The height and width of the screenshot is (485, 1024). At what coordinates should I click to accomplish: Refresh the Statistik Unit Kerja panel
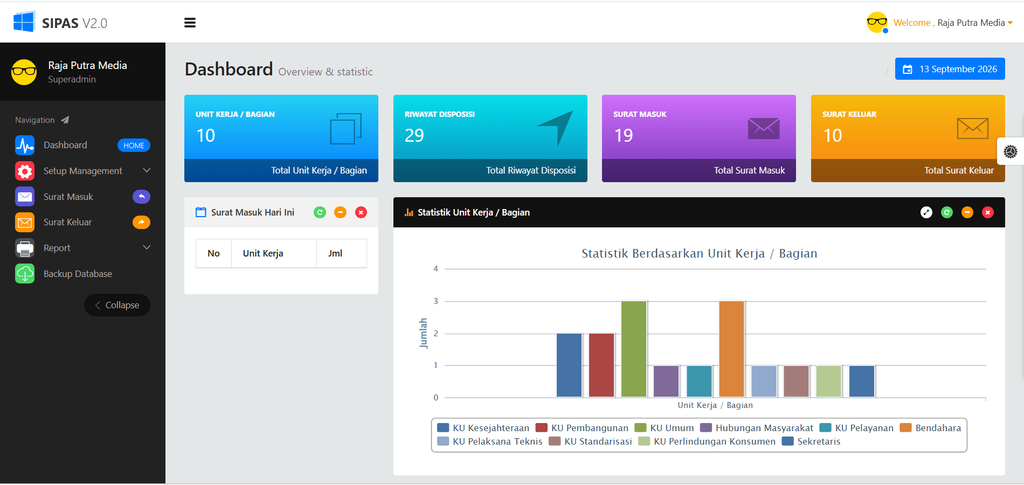coord(946,212)
